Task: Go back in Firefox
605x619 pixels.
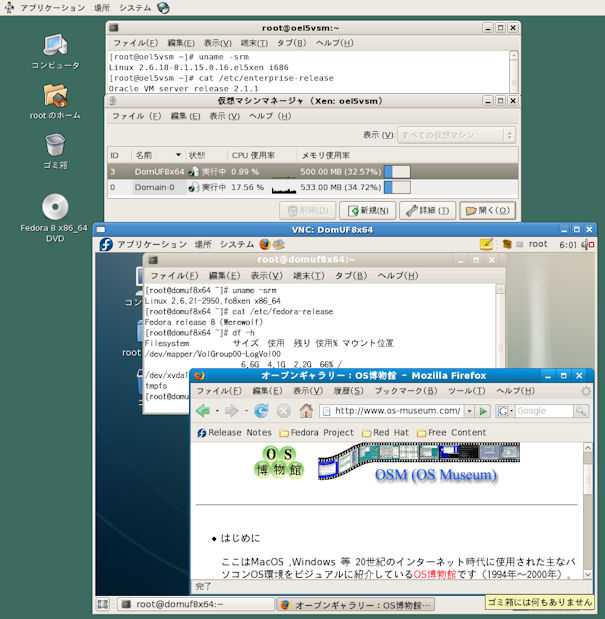Action: point(203,411)
